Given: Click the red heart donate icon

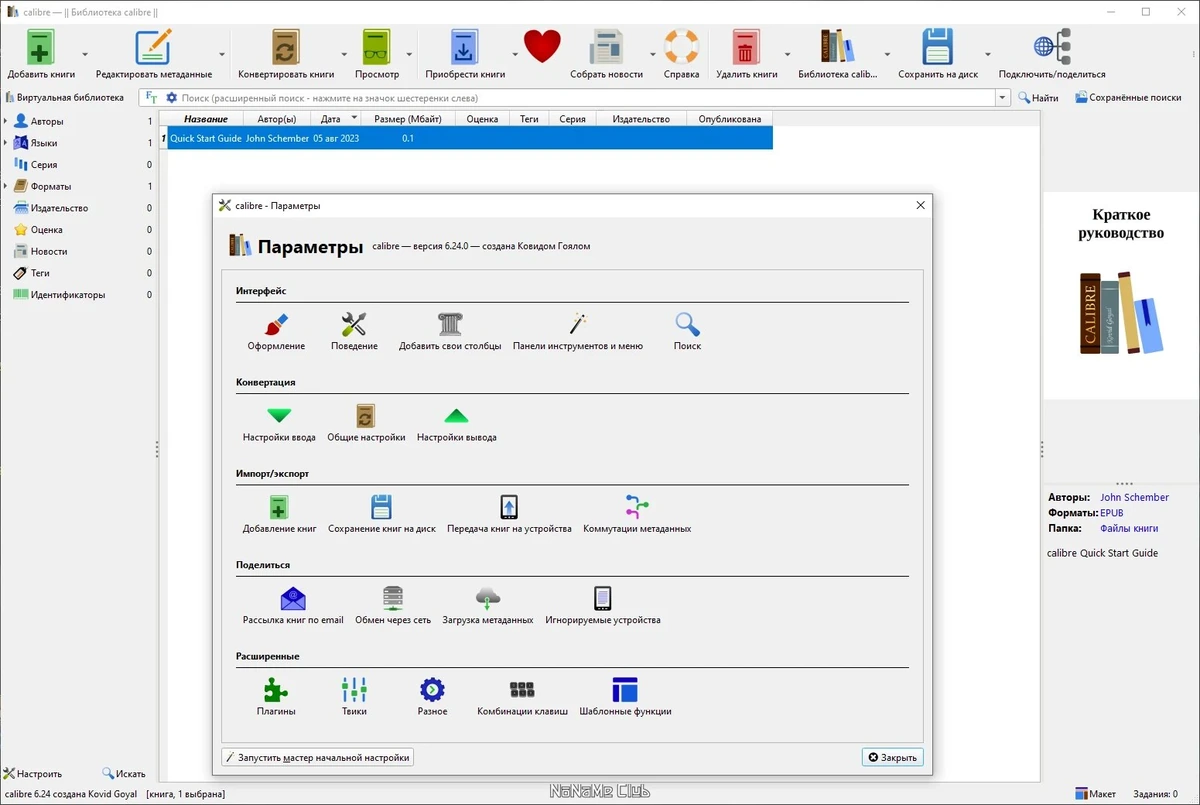Looking at the screenshot, I should [542, 47].
